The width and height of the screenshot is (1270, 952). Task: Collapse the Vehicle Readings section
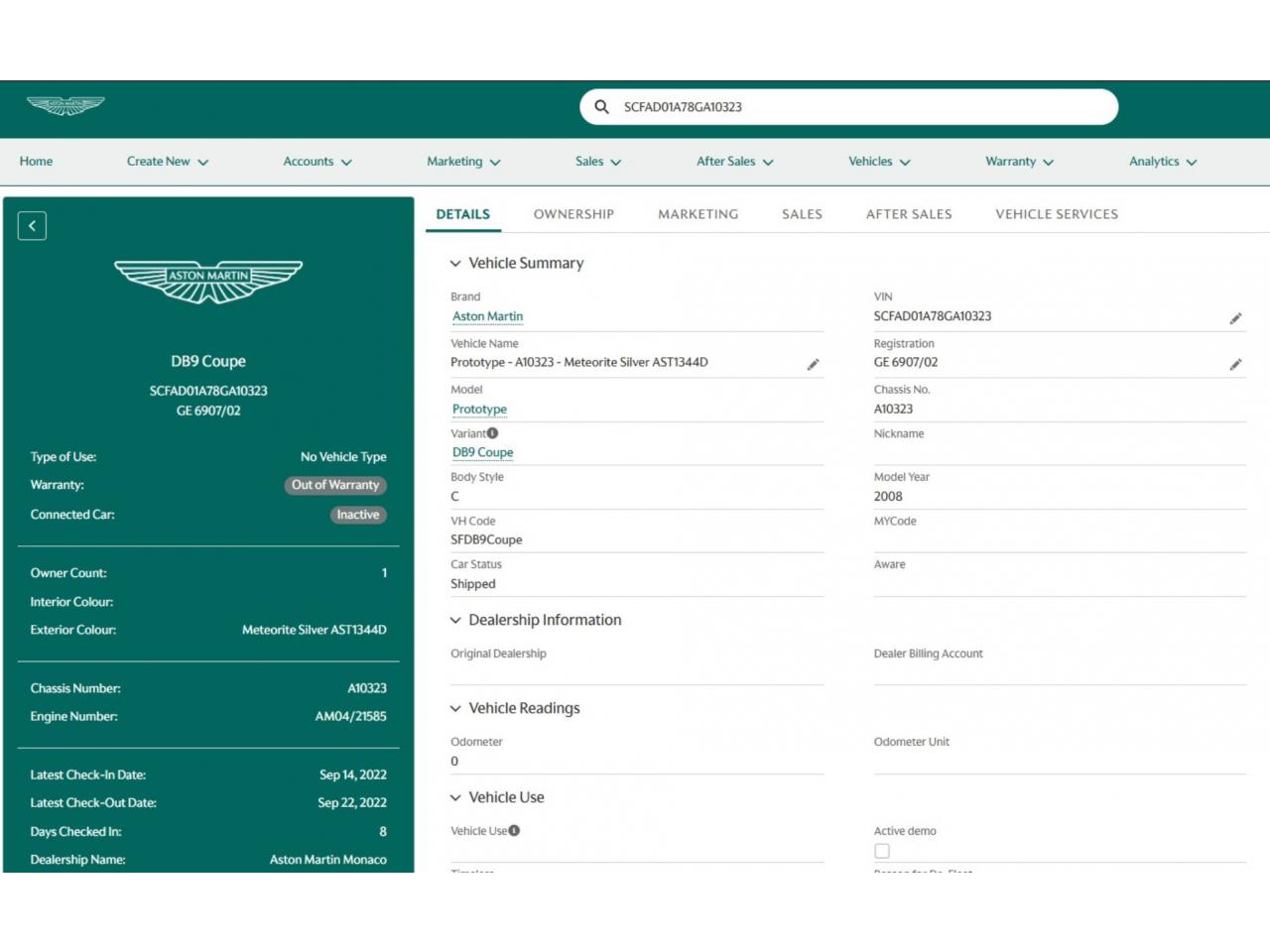click(x=455, y=709)
